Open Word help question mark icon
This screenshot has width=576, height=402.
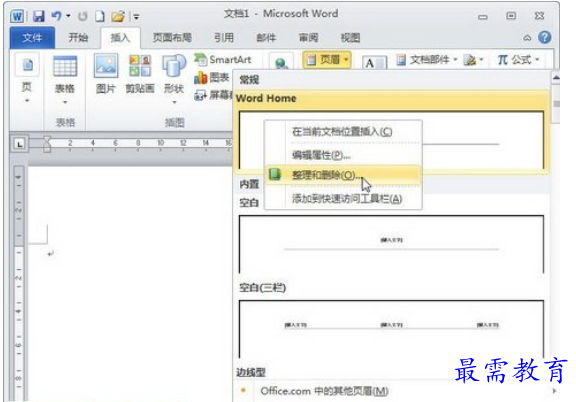[x=544, y=37]
